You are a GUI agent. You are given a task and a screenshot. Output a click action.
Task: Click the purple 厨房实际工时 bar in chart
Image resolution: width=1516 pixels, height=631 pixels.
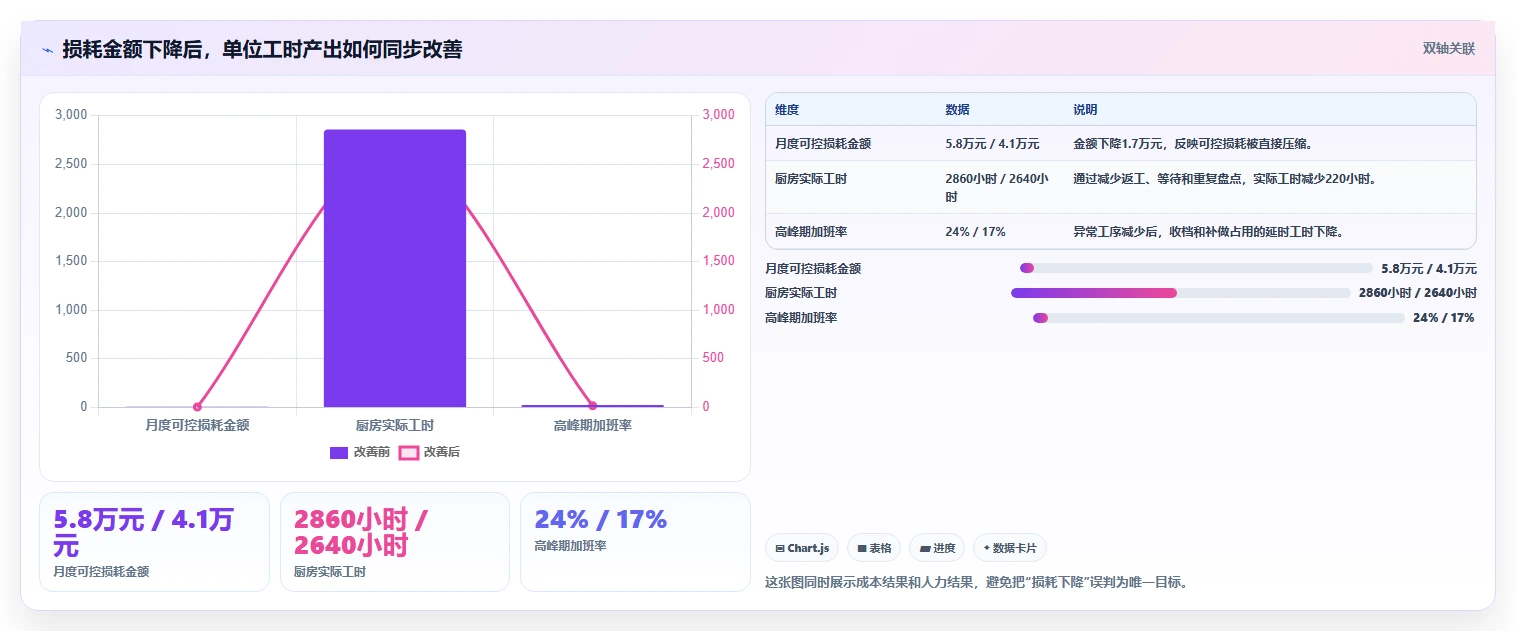coord(395,268)
